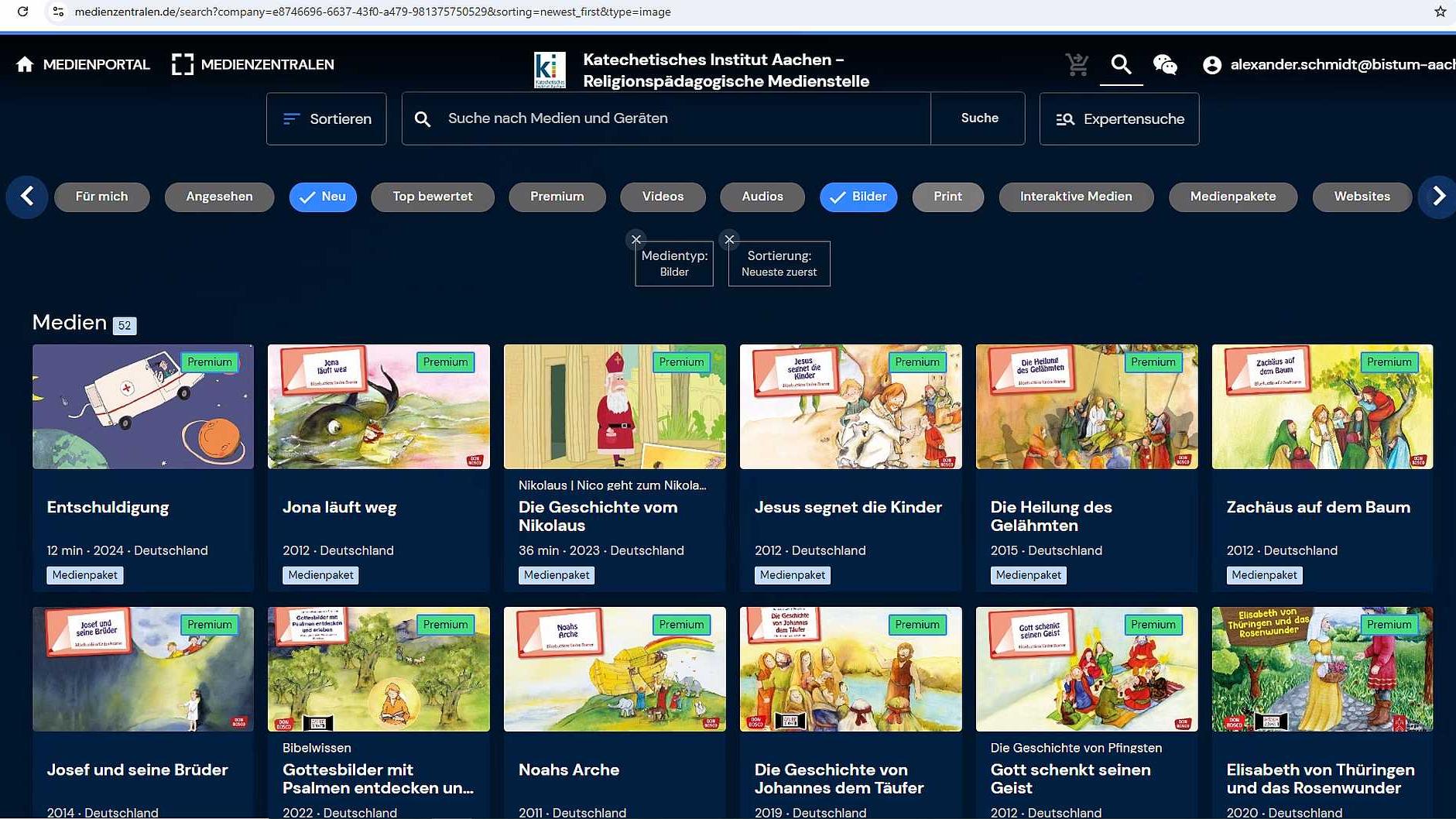Open the Medienzentralen link
Image resolution: width=1456 pixels, height=819 pixels.
pyautogui.click(x=253, y=64)
